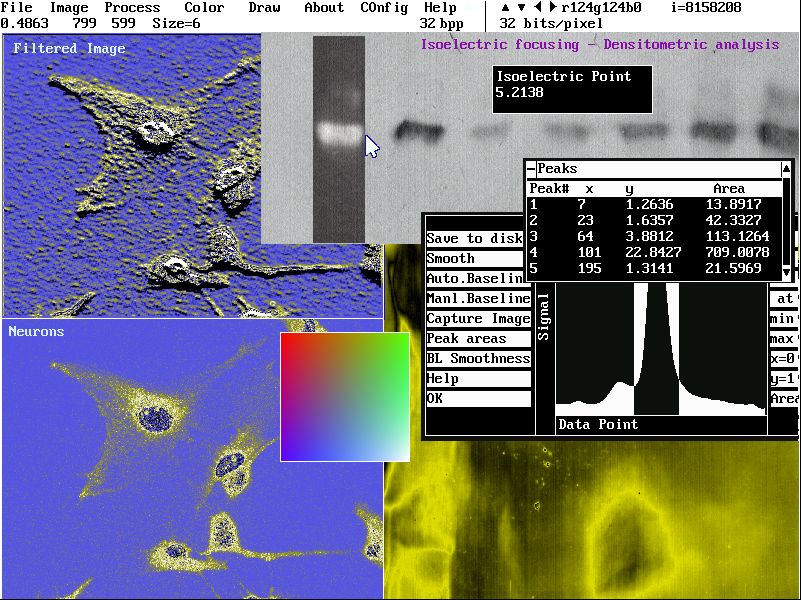
Task: Open the Peaks window system menu icon
Action: (531, 169)
